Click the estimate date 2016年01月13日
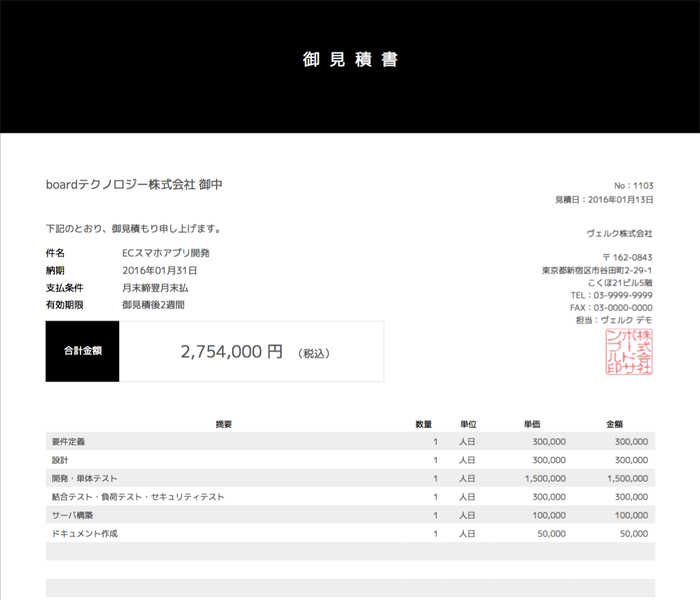Viewport: 700px width, 600px height. click(x=621, y=200)
